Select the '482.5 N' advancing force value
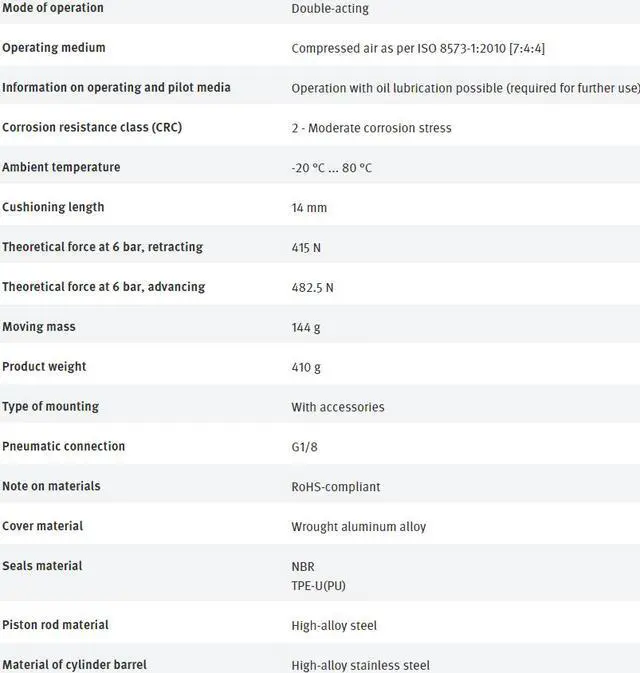640x673 pixels. [x=312, y=287]
